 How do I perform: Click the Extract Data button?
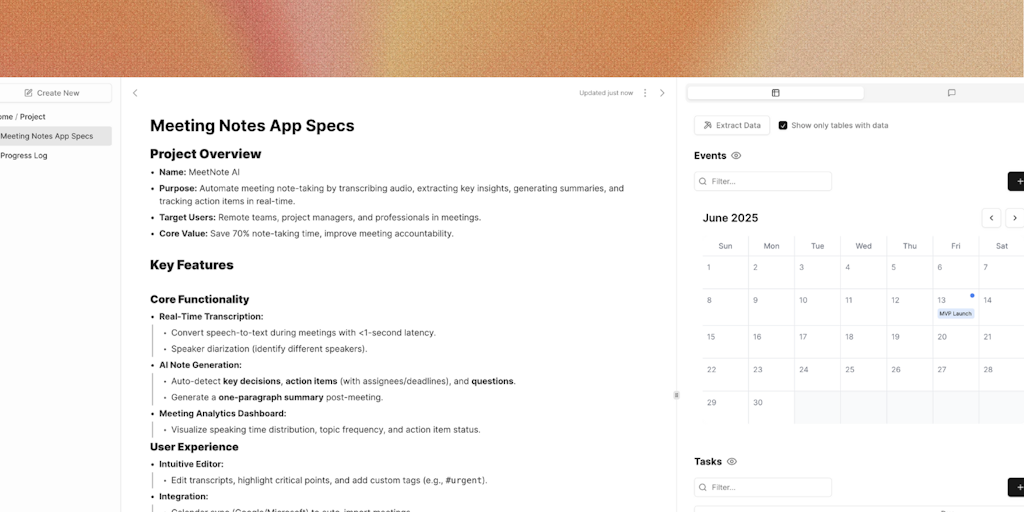click(732, 125)
